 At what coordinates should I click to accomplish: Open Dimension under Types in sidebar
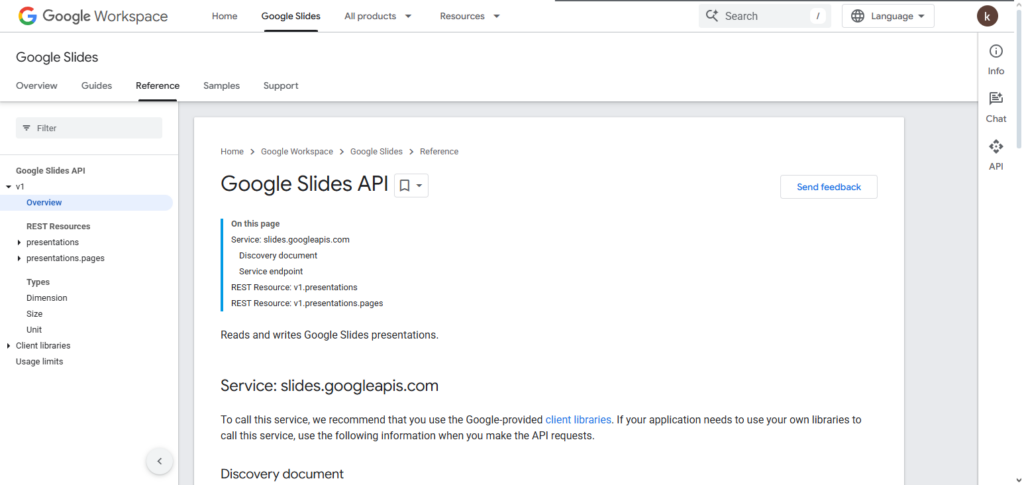[x=46, y=298]
